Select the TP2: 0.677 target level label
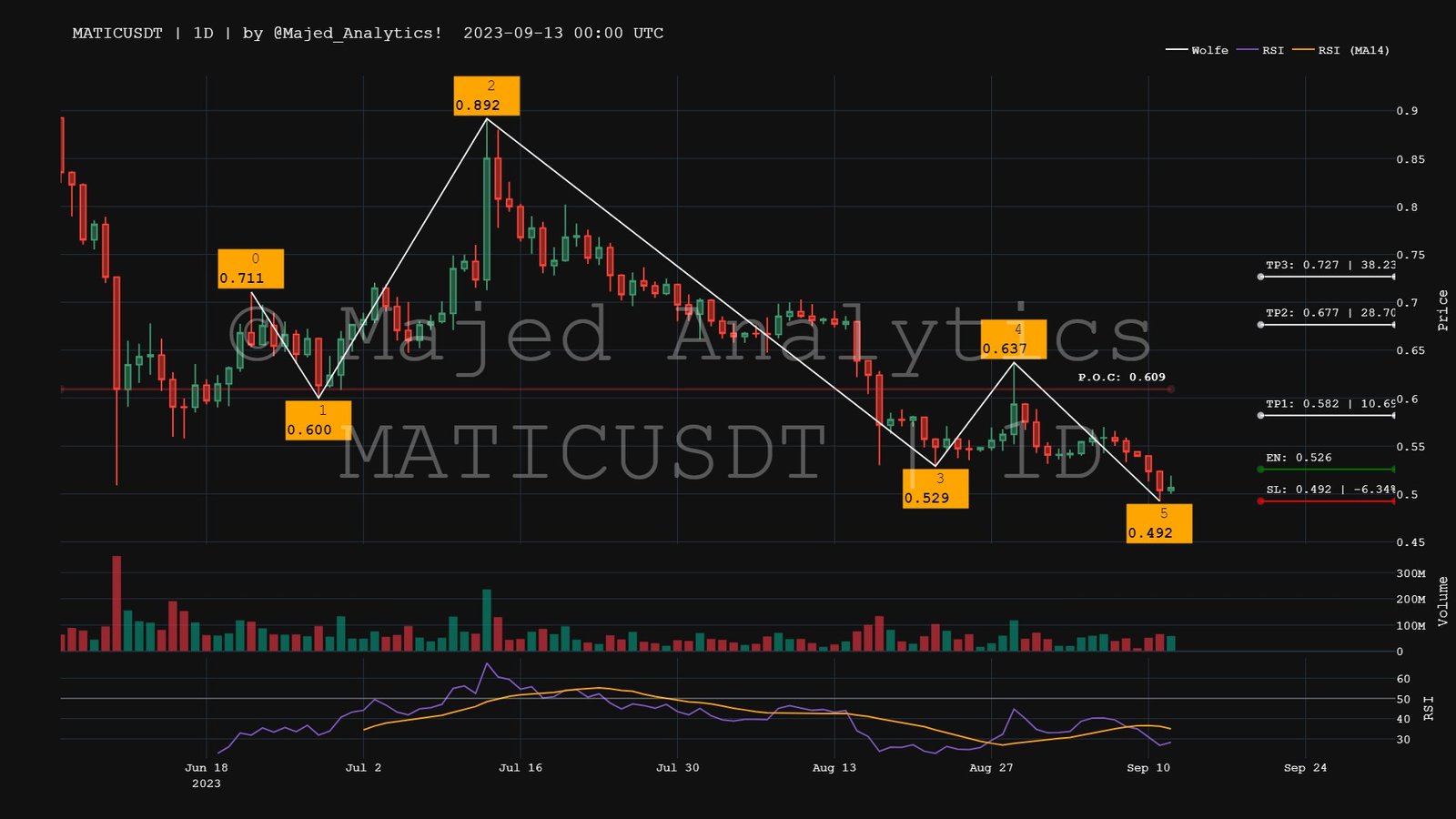Image resolution: width=1456 pixels, height=819 pixels. click(x=1330, y=312)
